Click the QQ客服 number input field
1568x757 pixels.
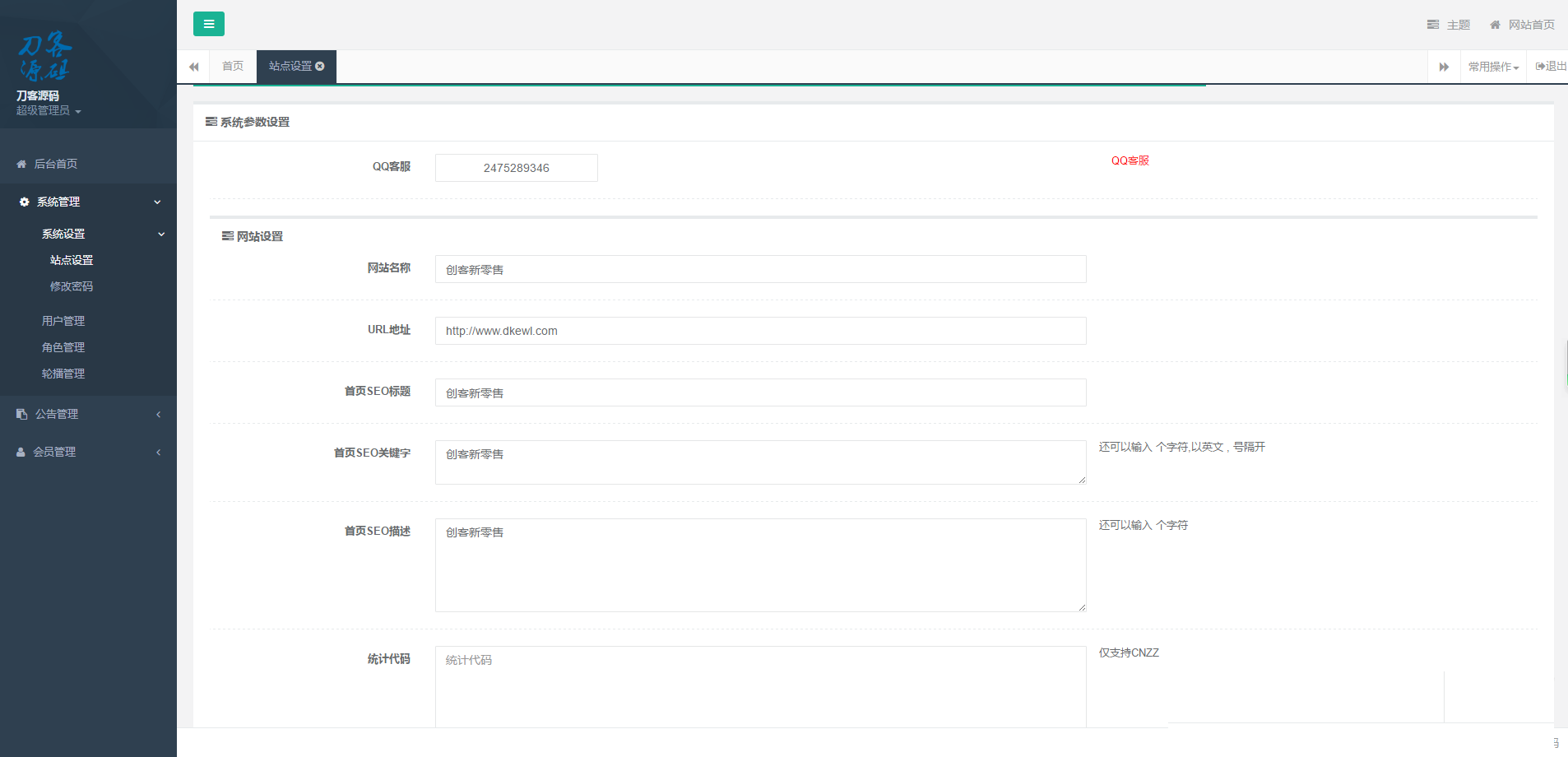516,168
